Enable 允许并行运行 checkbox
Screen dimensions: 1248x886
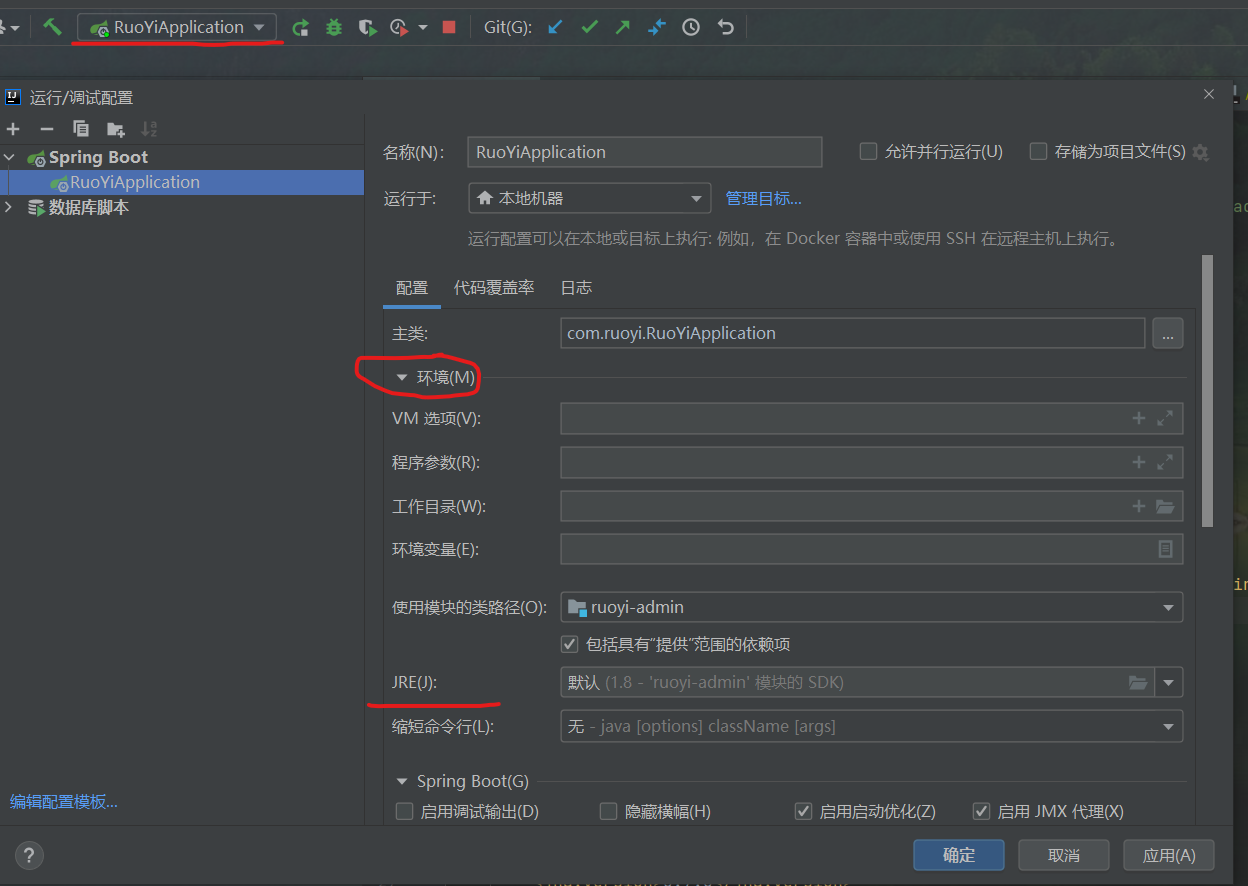click(x=868, y=151)
